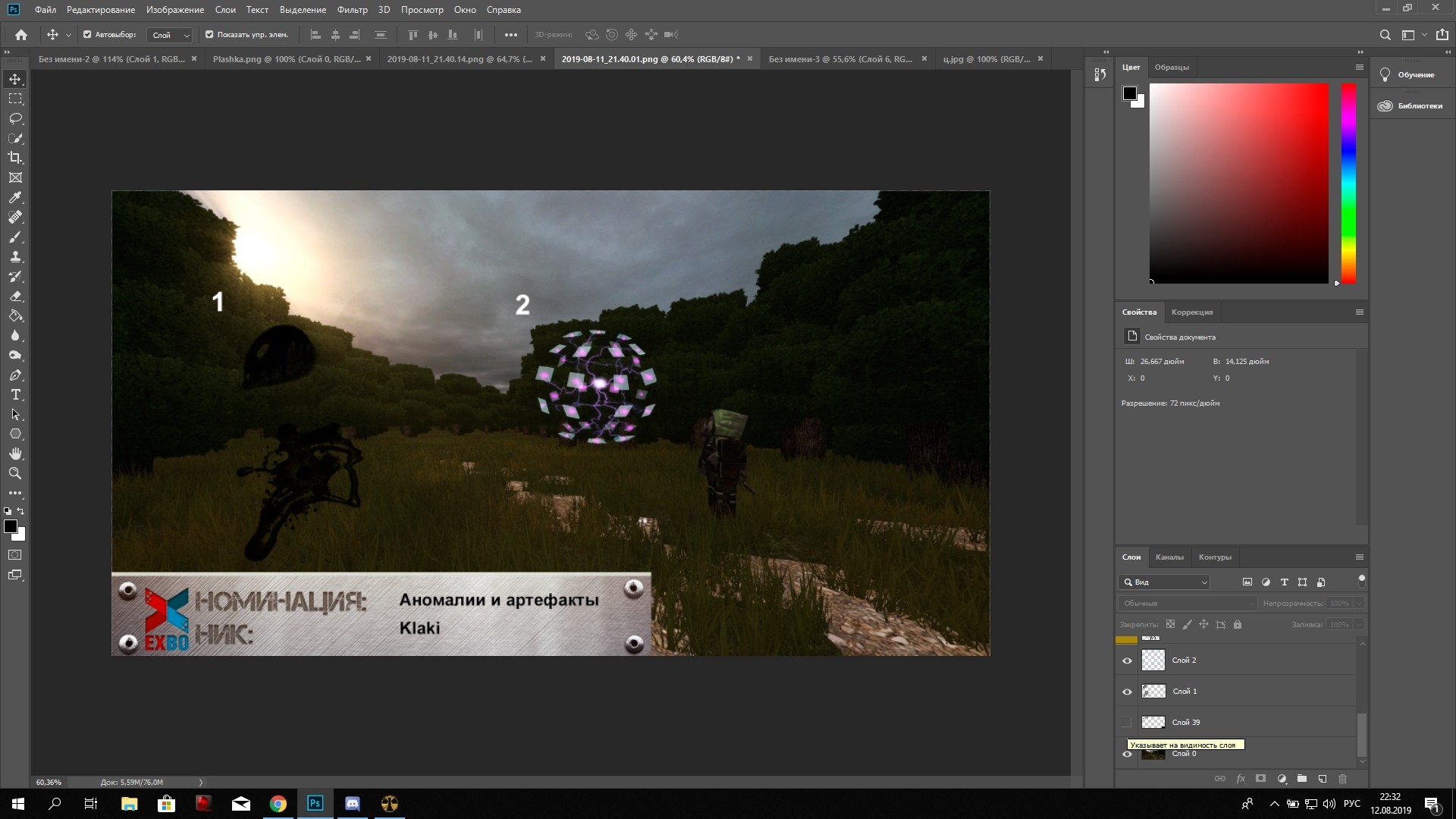Add a layer mask from Layers panel
The width and height of the screenshot is (1456, 819).
coord(1260,779)
